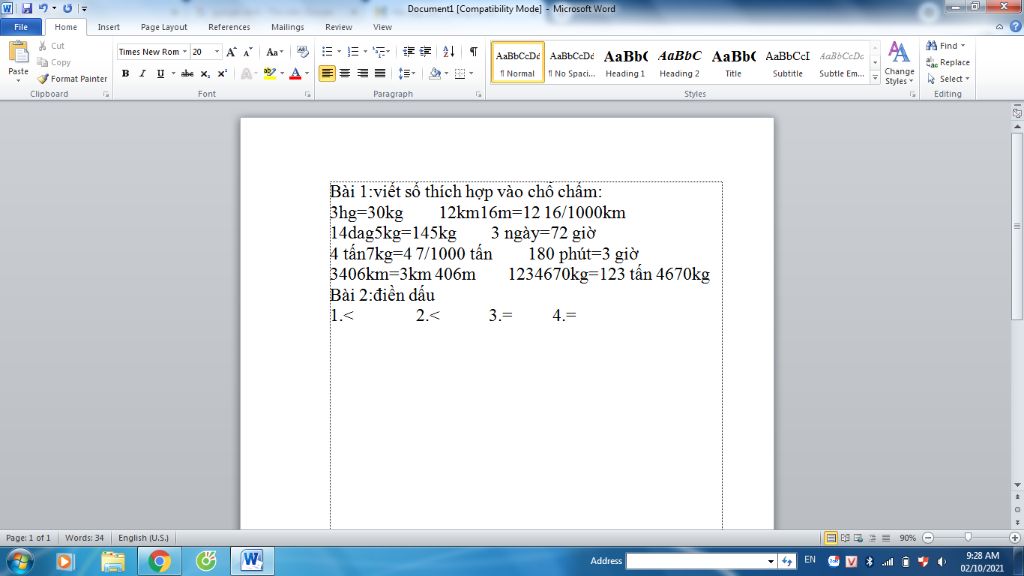Screen dimensions: 1024x576
Task: Click the Cut button
Action: pos(52,46)
